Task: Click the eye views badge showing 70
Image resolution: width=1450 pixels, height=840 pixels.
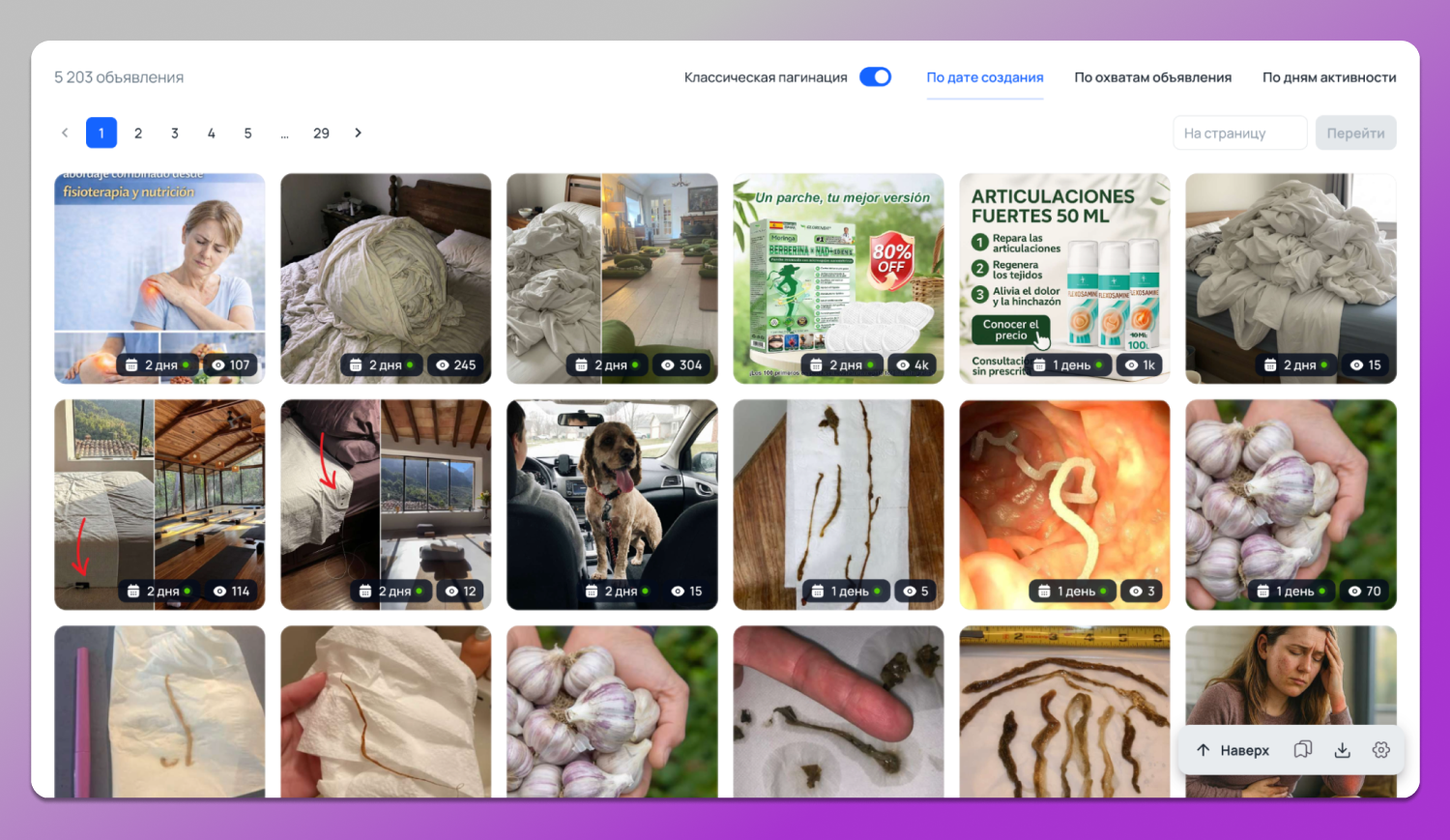Action: tap(1365, 592)
